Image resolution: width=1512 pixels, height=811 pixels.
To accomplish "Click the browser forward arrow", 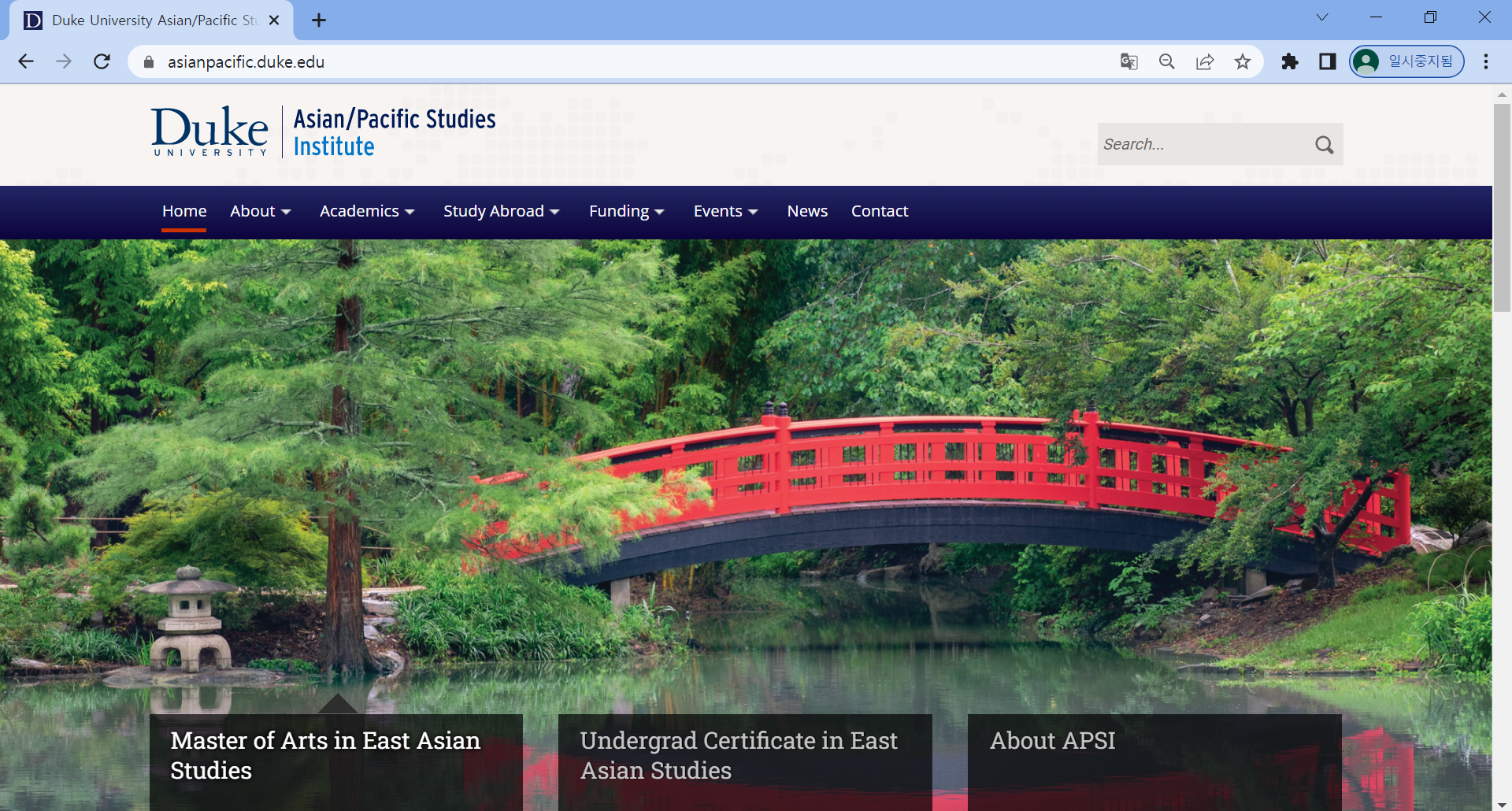I will (64, 61).
